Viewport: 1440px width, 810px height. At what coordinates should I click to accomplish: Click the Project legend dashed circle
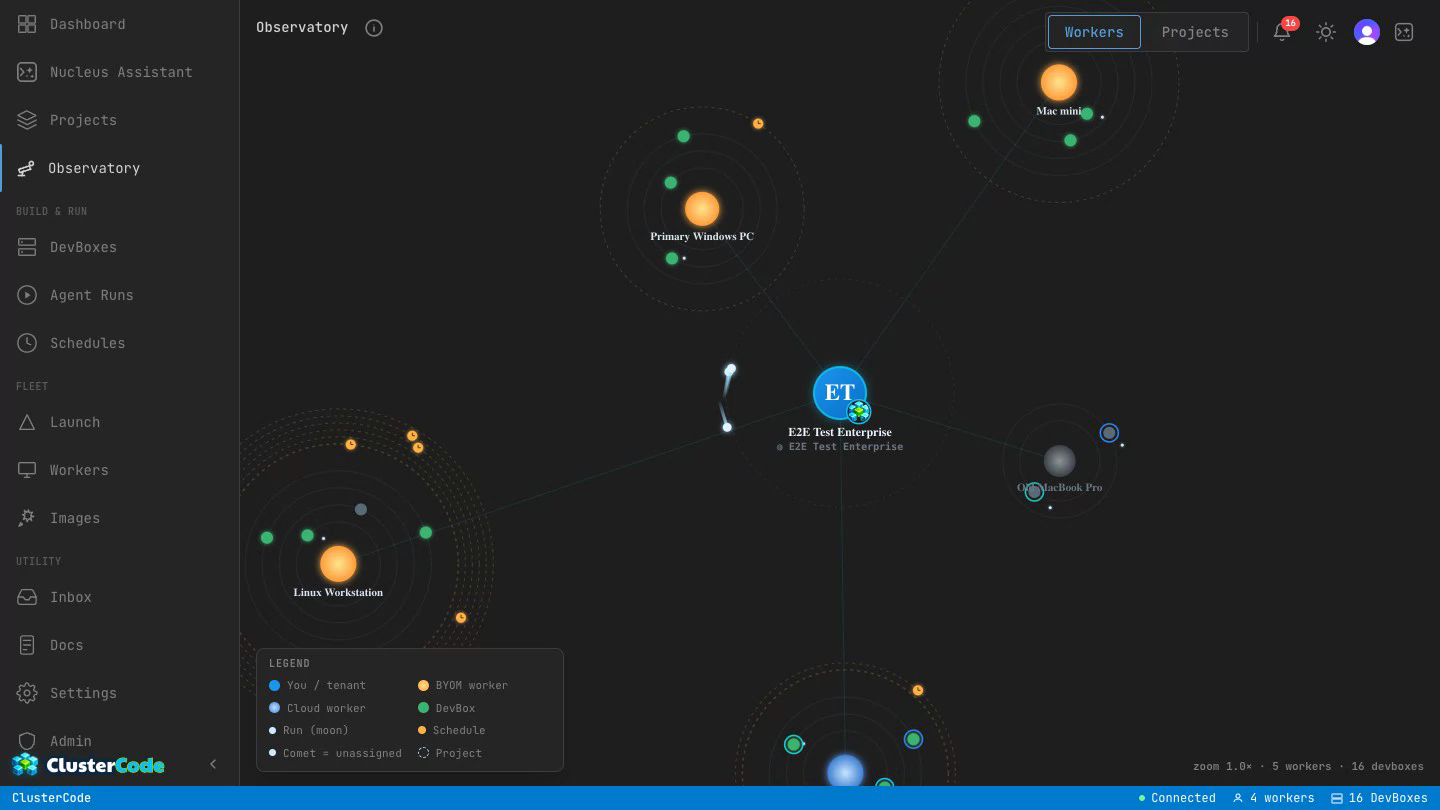423,753
